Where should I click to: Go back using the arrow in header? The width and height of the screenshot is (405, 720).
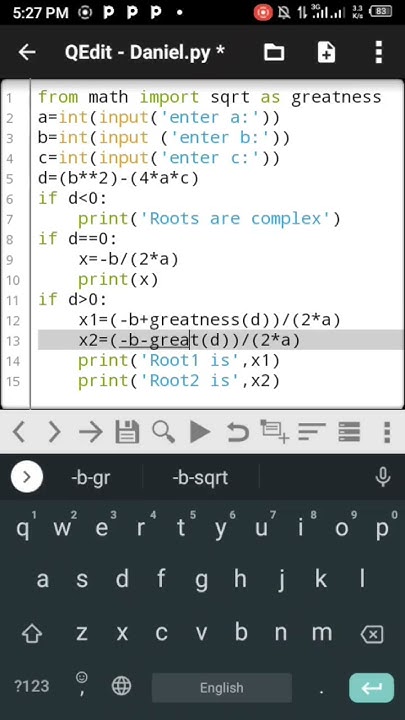[x=27, y=52]
